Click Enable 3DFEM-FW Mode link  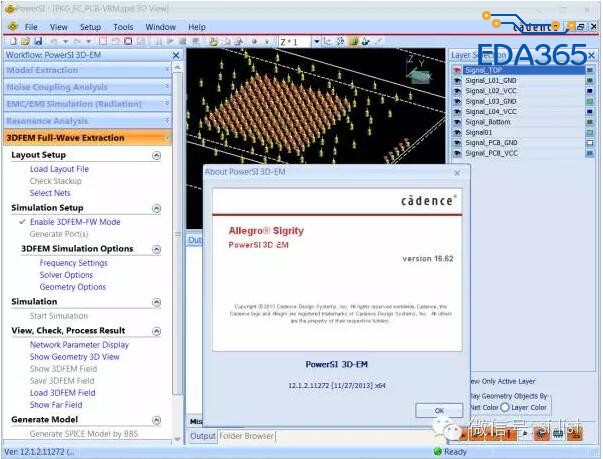(75, 222)
